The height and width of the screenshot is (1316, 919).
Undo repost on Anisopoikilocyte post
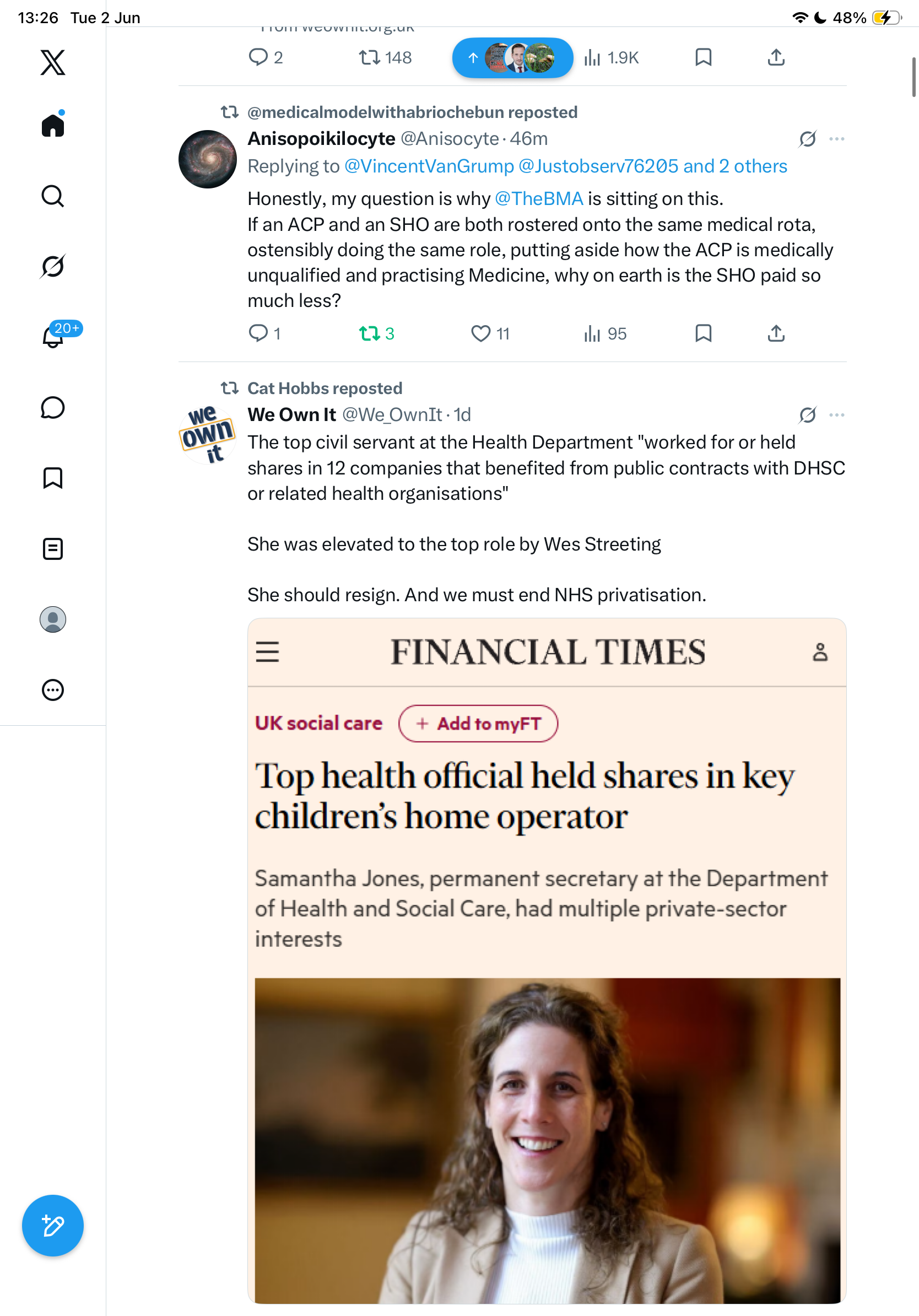[376, 333]
